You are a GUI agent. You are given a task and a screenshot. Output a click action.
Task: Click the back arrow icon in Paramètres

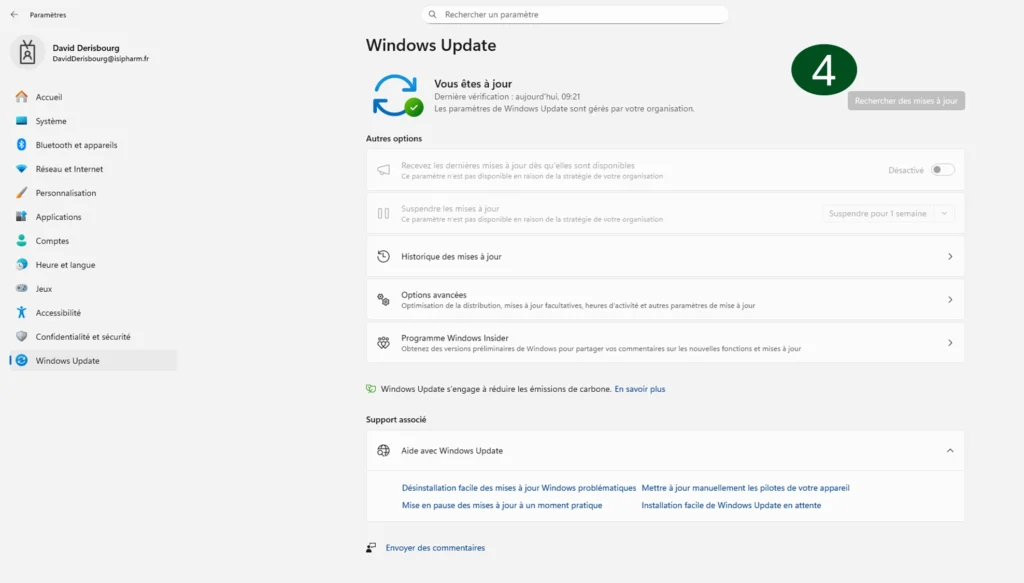click(x=14, y=15)
